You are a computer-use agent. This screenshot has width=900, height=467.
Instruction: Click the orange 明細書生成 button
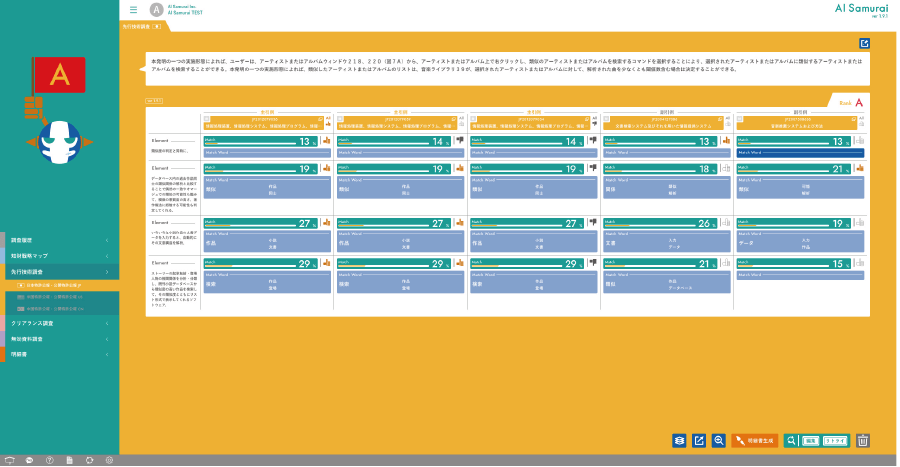(755, 439)
